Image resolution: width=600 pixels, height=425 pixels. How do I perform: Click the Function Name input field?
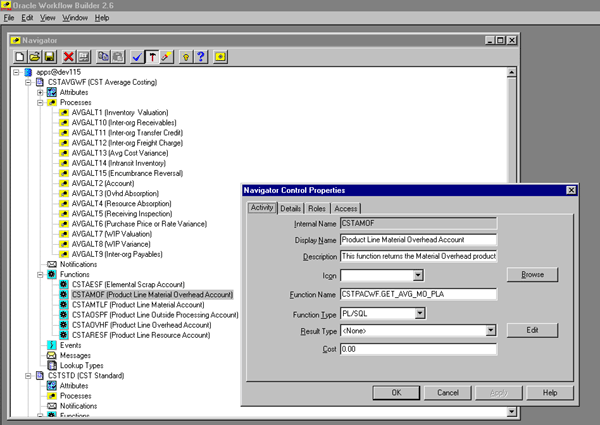pyautogui.click(x=419, y=294)
